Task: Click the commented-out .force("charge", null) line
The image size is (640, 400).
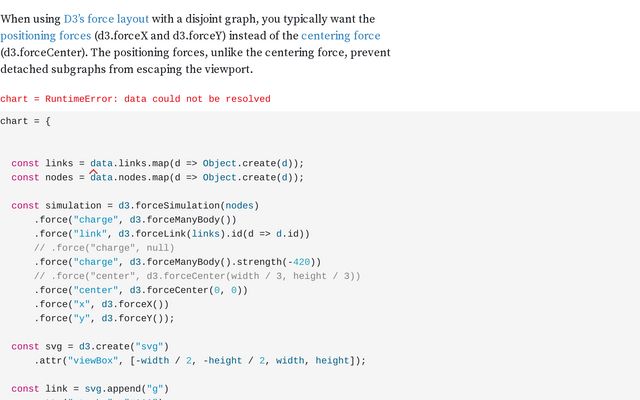Action: pos(104,247)
